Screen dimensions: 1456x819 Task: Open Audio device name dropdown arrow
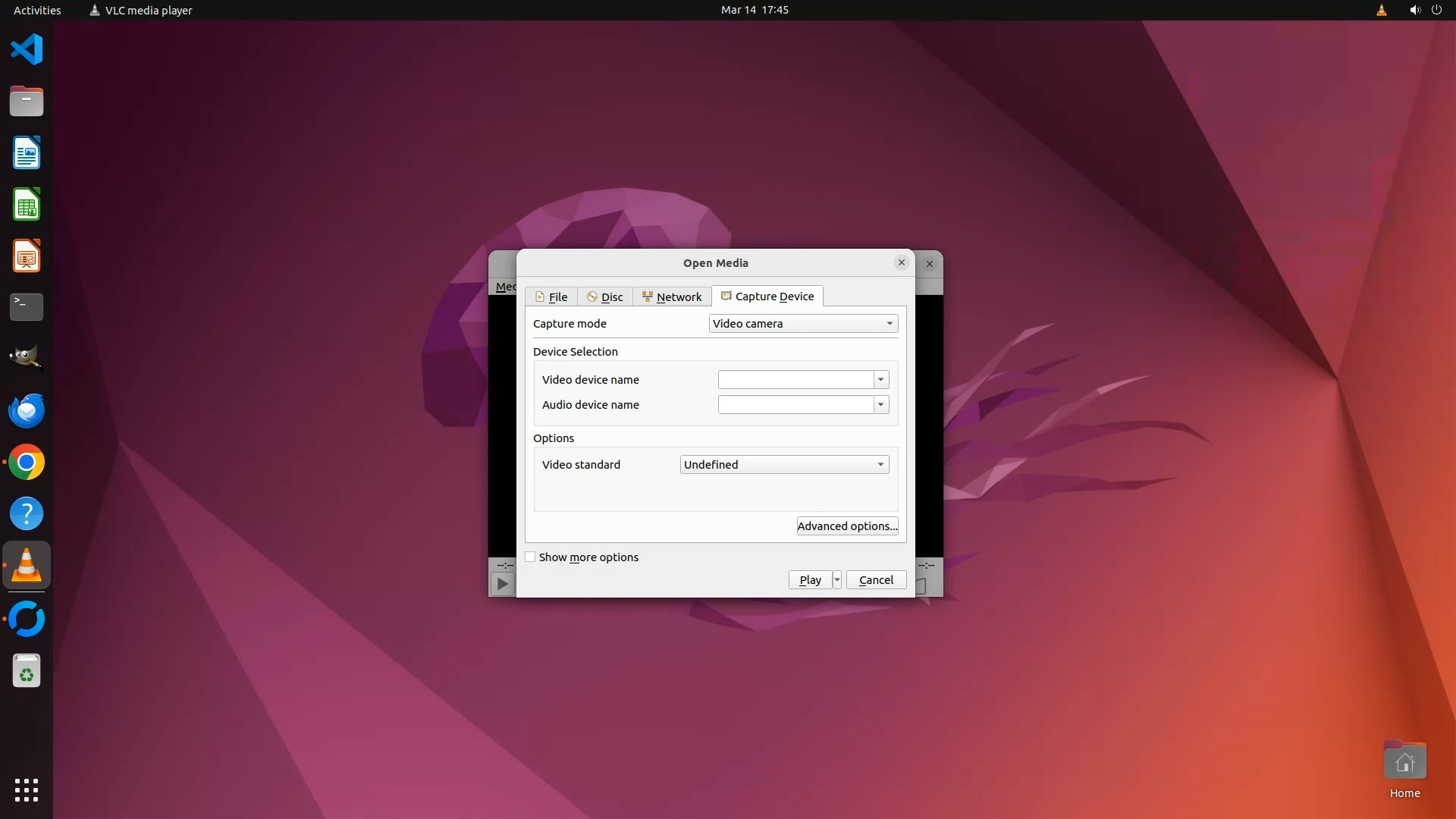[x=880, y=405]
